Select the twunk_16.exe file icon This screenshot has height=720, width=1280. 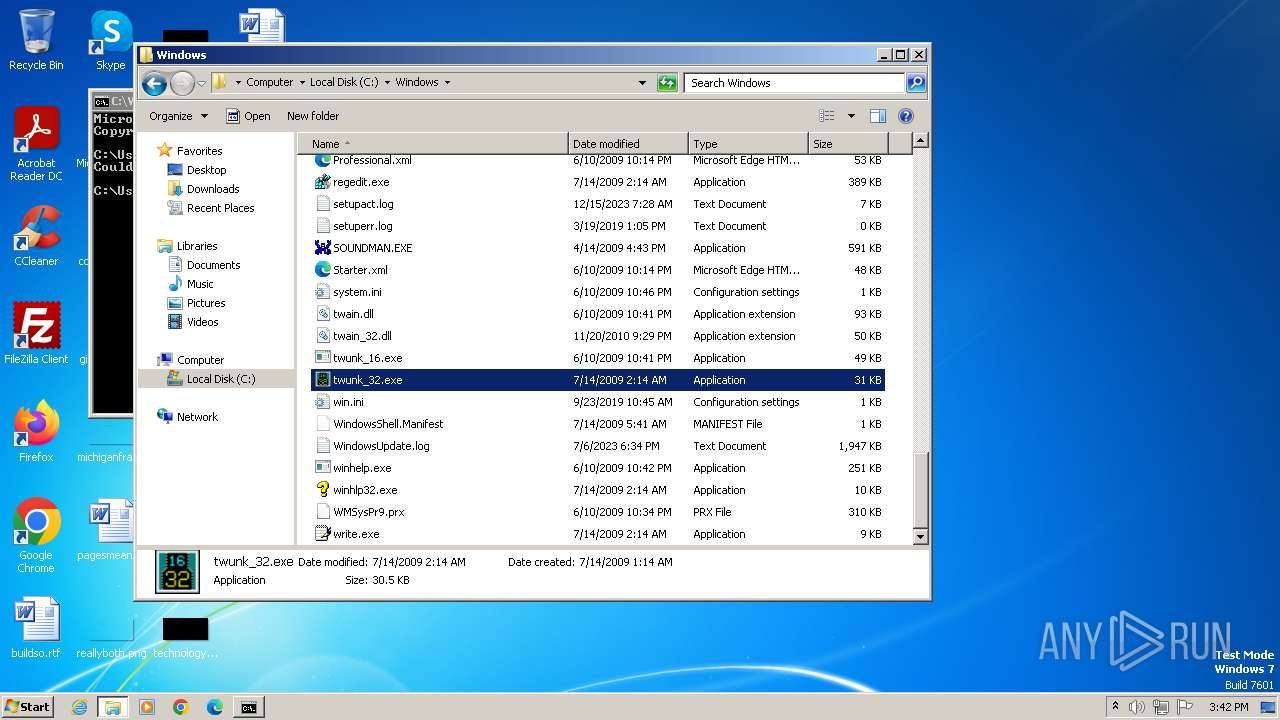pyautogui.click(x=322, y=358)
